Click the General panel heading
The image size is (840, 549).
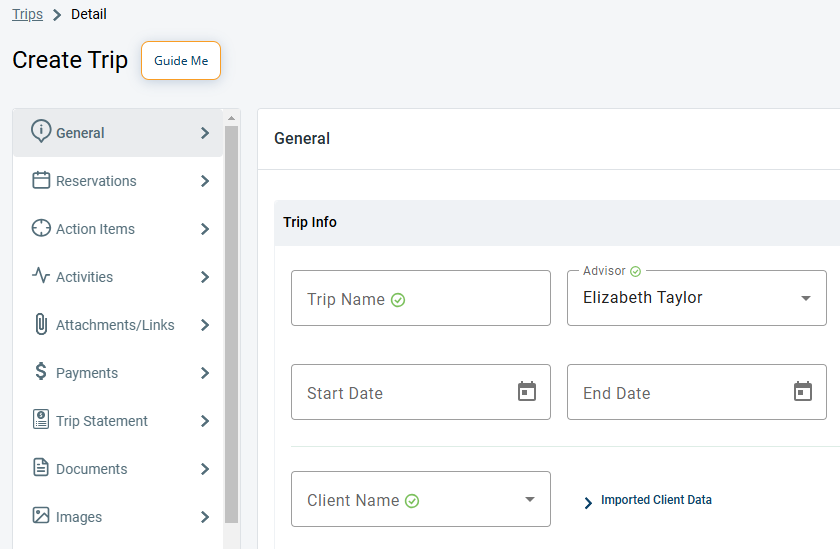302,139
